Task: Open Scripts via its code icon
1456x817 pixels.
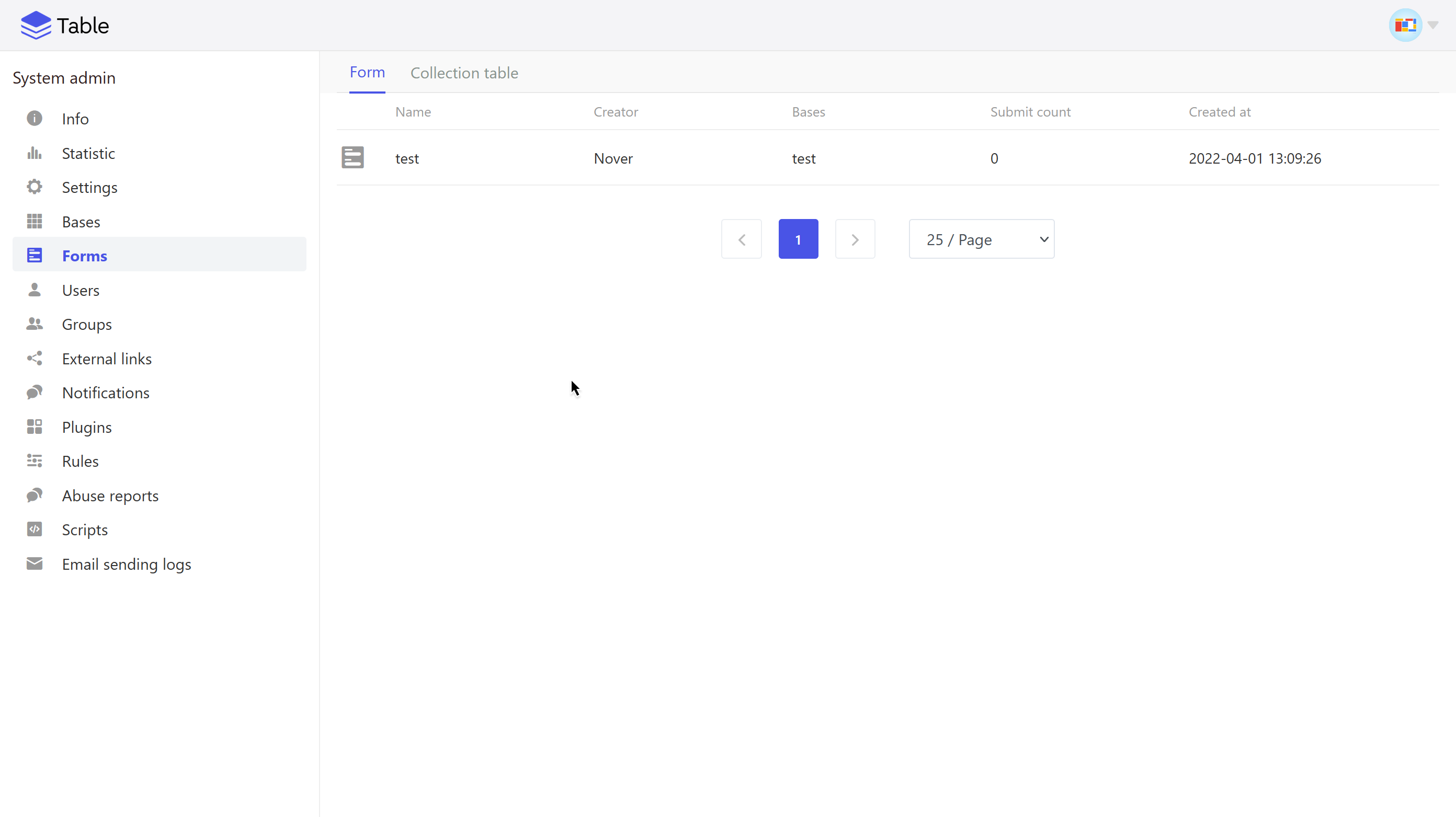Action: pos(35,530)
